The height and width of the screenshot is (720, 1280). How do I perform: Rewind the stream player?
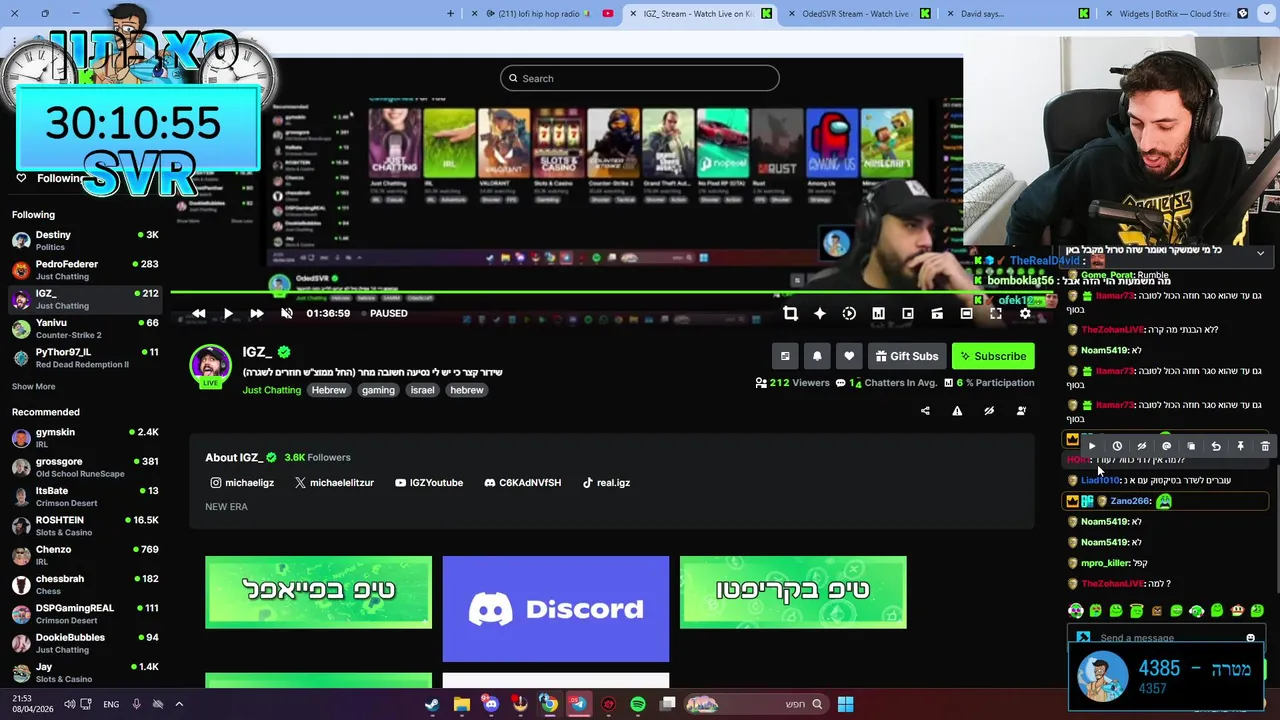point(199,313)
